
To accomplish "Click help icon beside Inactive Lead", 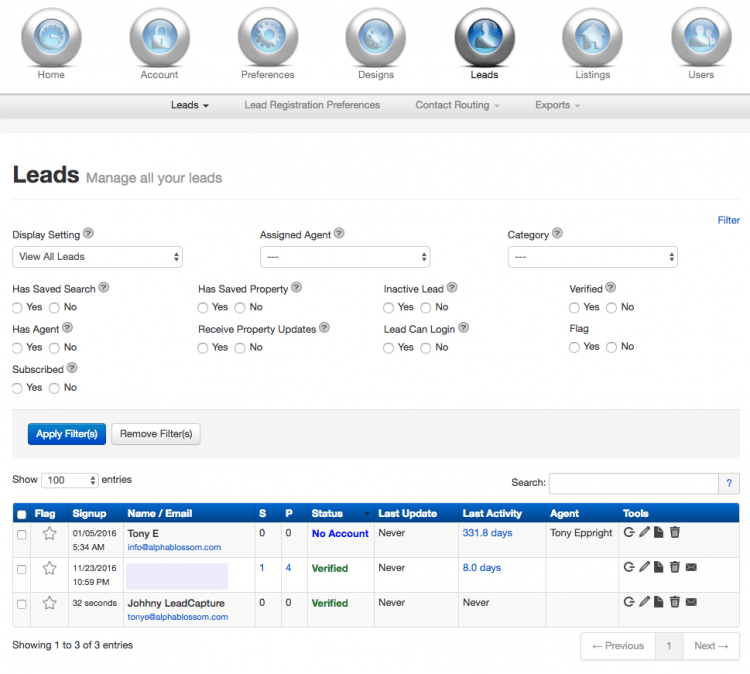I will click(x=452, y=287).
